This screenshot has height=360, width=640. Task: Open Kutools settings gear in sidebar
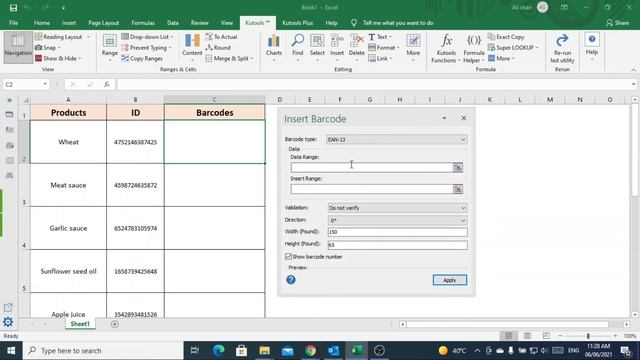pyautogui.click(x=8, y=322)
